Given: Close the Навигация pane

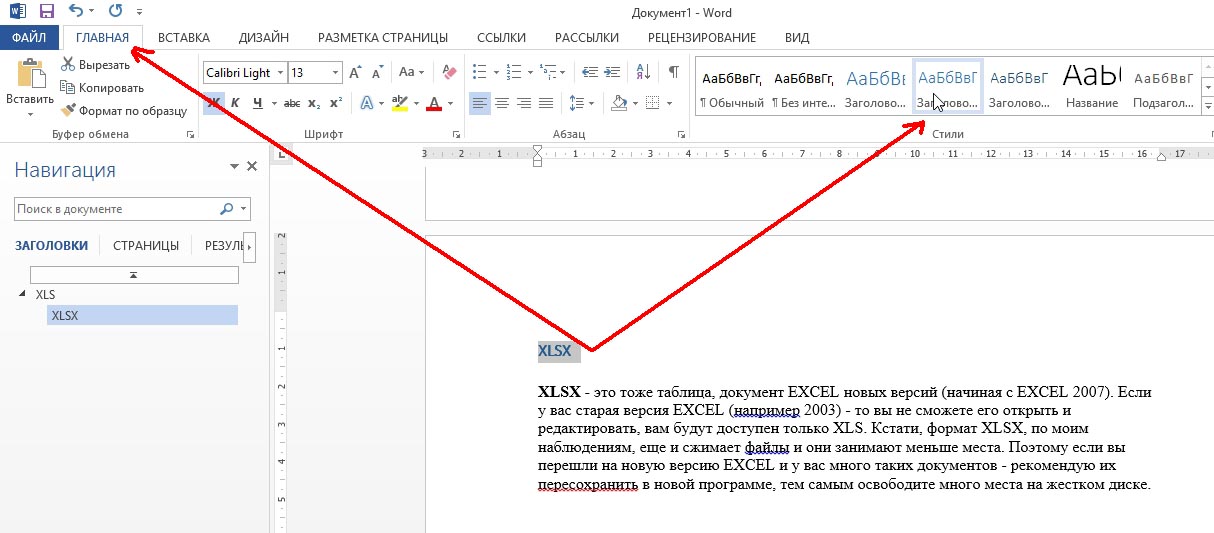Looking at the screenshot, I should [252, 167].
